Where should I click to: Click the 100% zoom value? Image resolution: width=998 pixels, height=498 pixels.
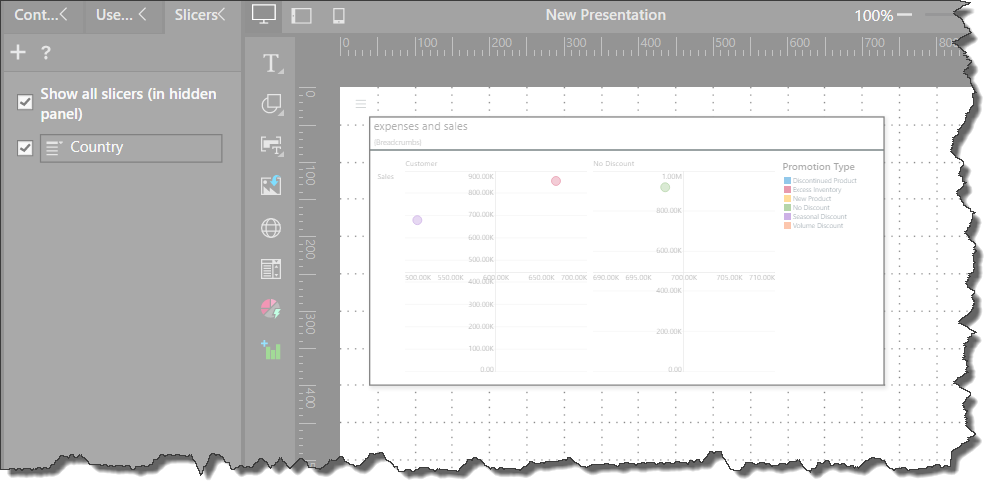(873, 16)
